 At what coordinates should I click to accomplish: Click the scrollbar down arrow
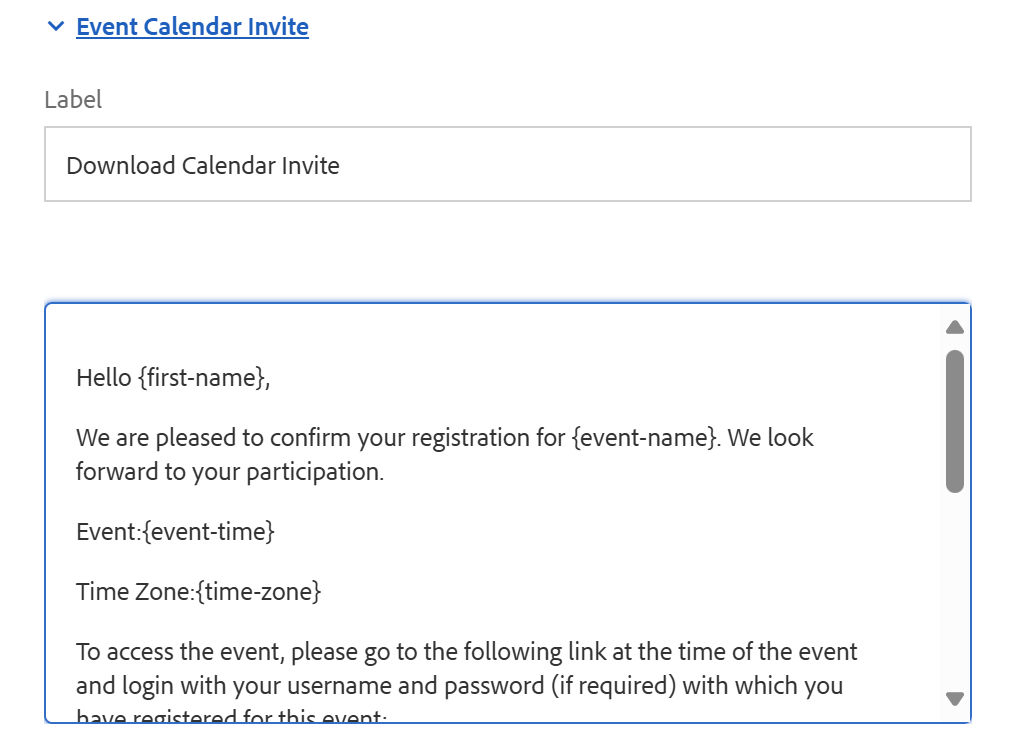955,697
